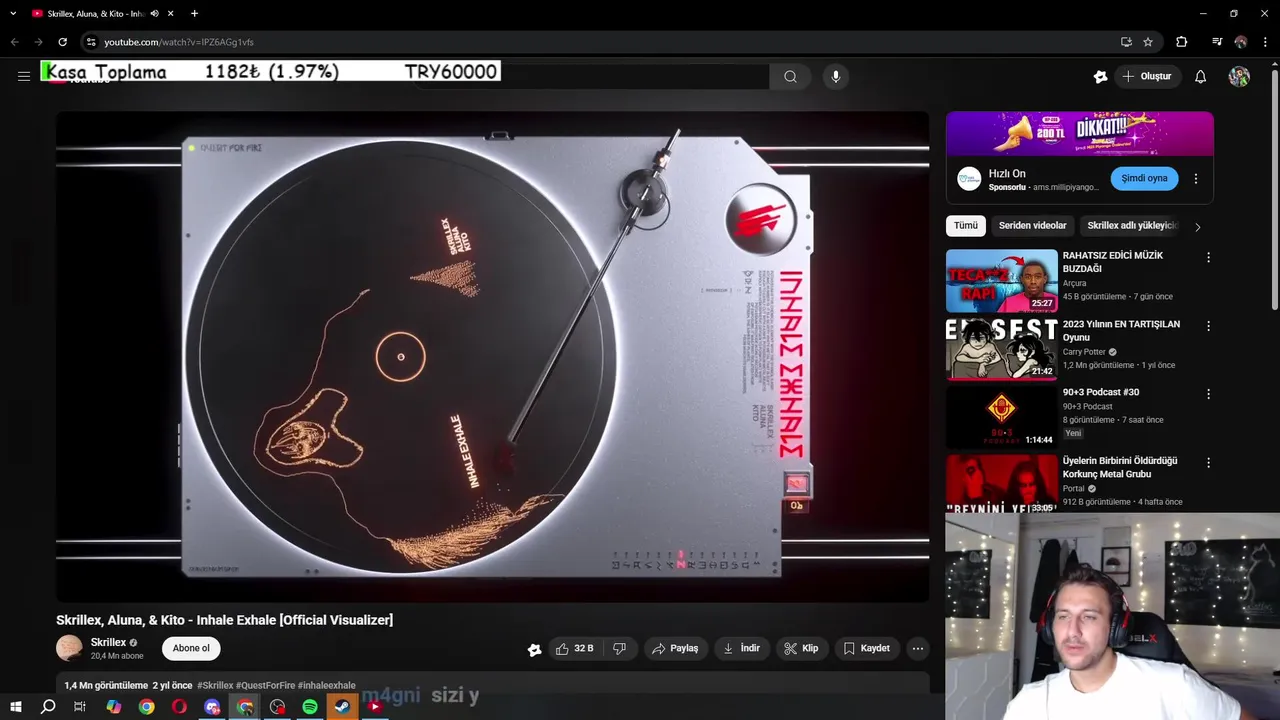1280x720 pixels.
Task: Dislike the video with thumbs-down icon
Action: click(x=619, y=649)
